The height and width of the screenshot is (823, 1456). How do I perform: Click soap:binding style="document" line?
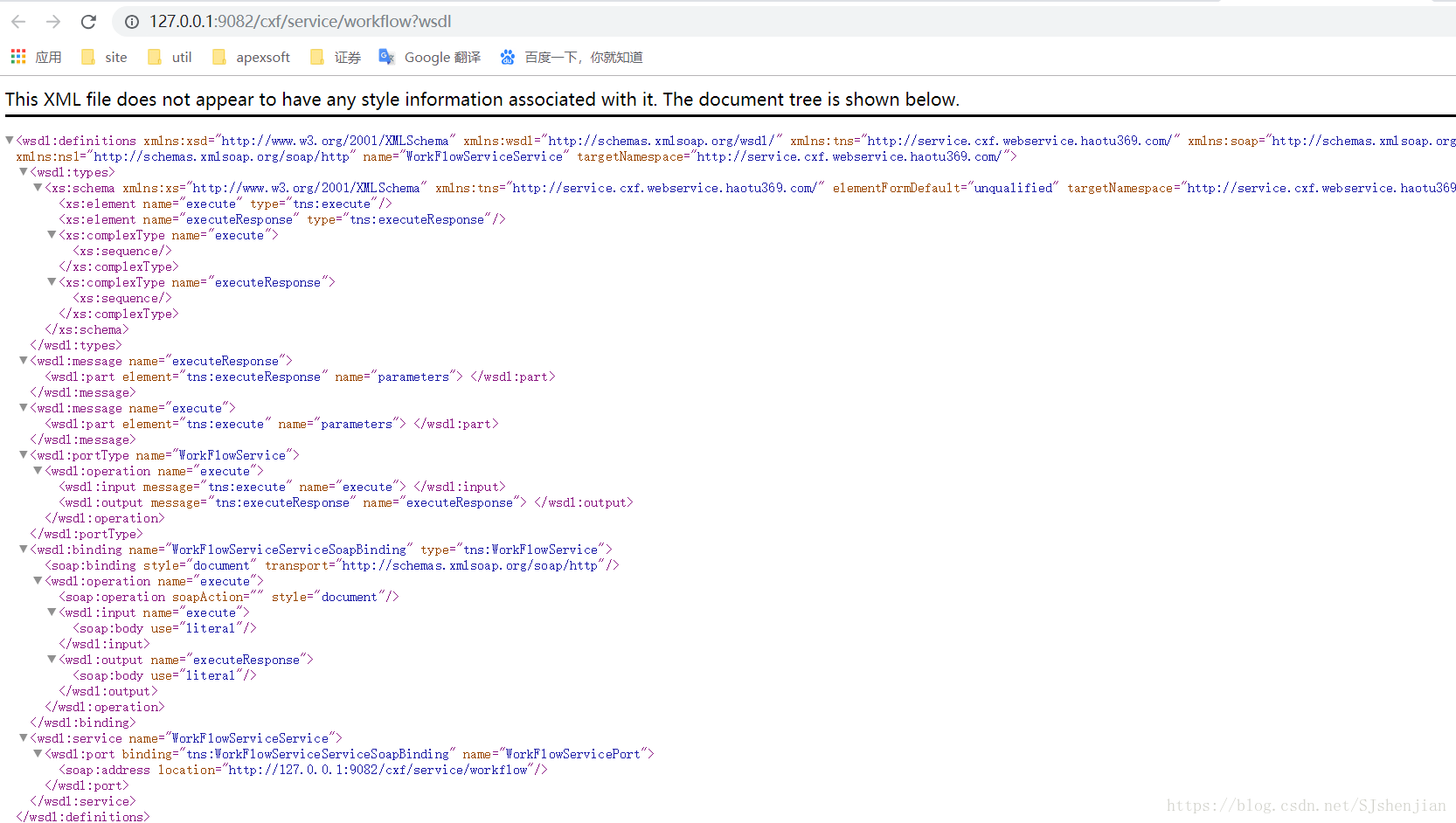pos(332,565)
